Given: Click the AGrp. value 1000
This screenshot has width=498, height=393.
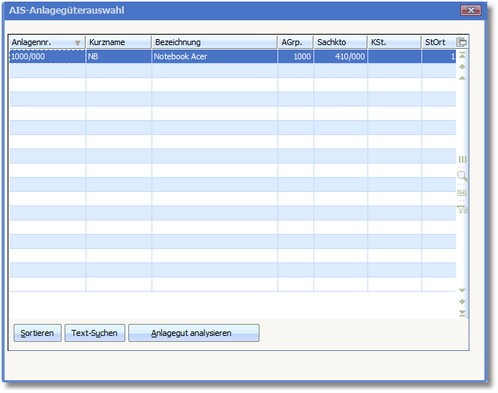Looking at the screenshot, I should tap(295, 56).
